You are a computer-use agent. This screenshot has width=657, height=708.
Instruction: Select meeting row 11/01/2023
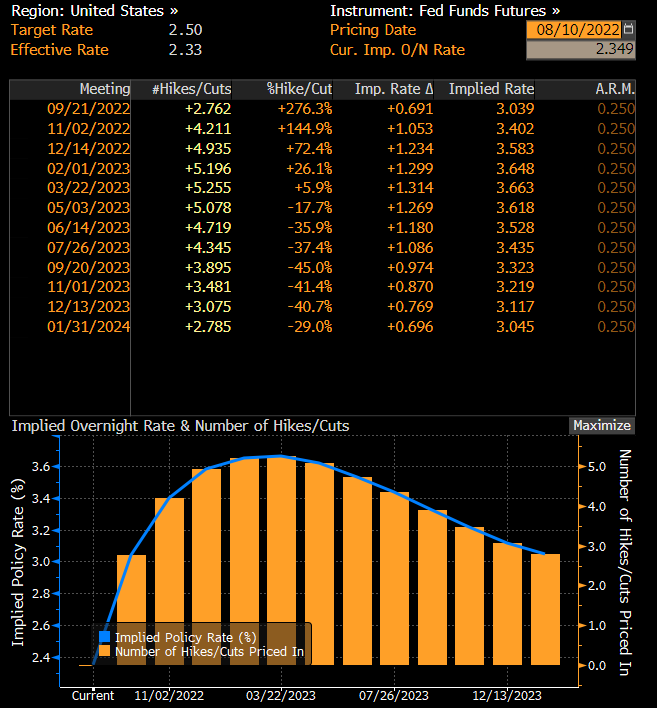click(x=322, y=287)
